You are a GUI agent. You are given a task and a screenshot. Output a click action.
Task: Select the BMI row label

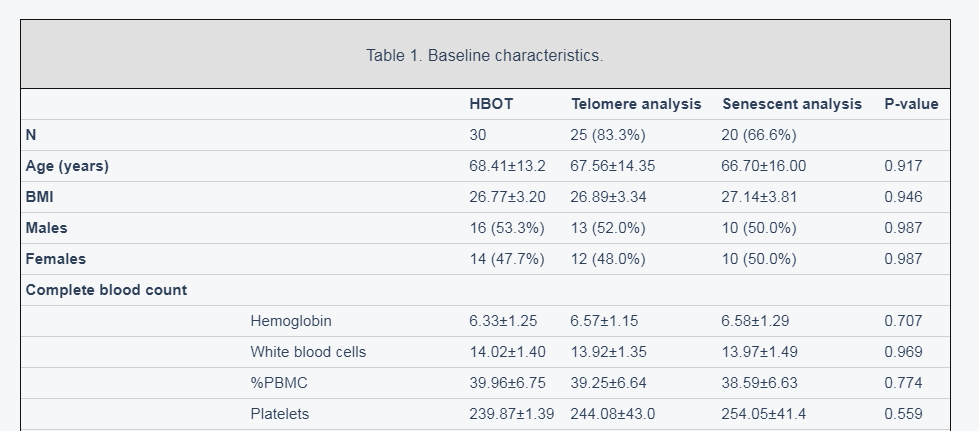39,197
